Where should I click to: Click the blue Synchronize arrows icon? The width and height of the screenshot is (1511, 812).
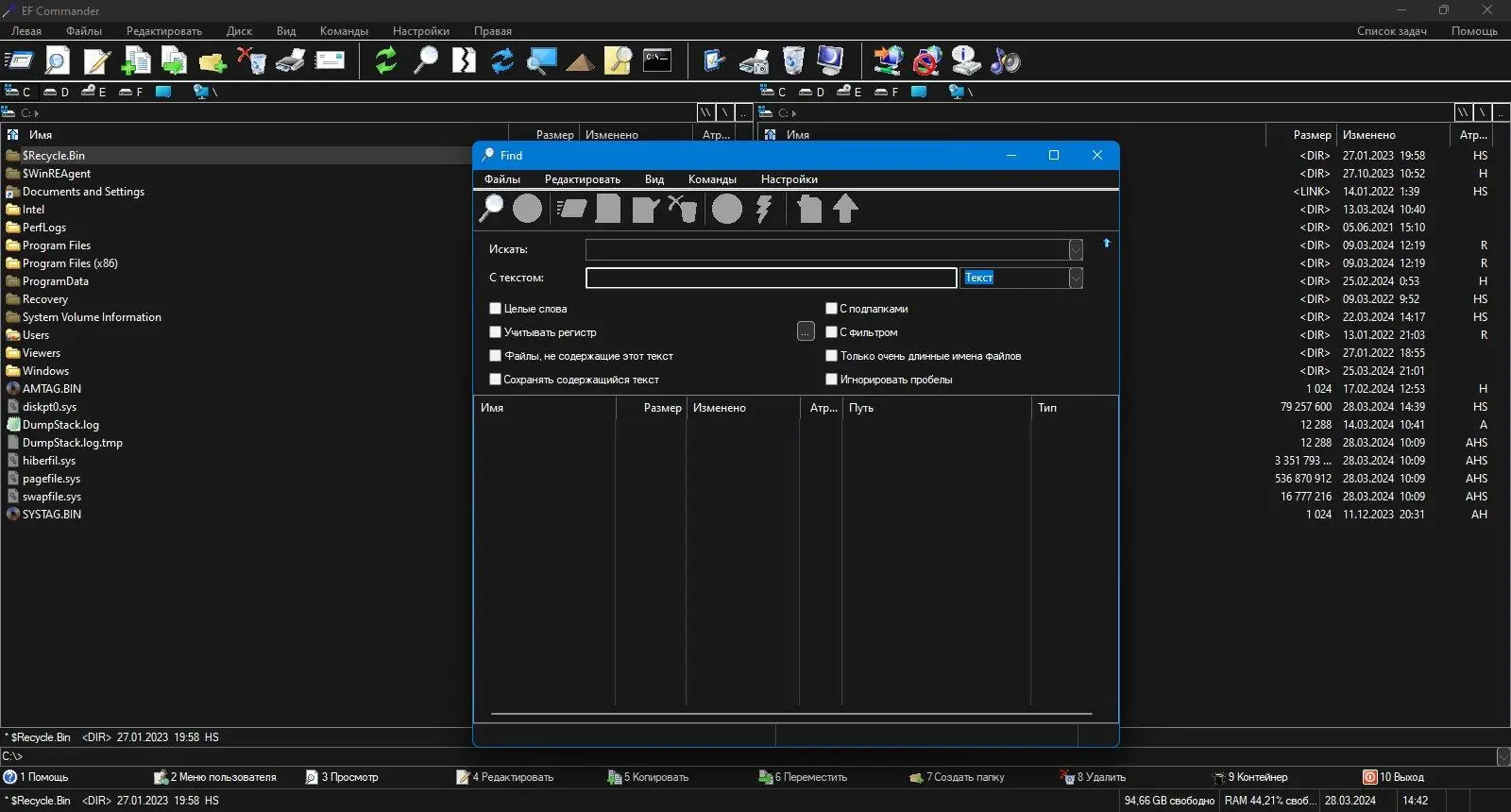(502, 61)
